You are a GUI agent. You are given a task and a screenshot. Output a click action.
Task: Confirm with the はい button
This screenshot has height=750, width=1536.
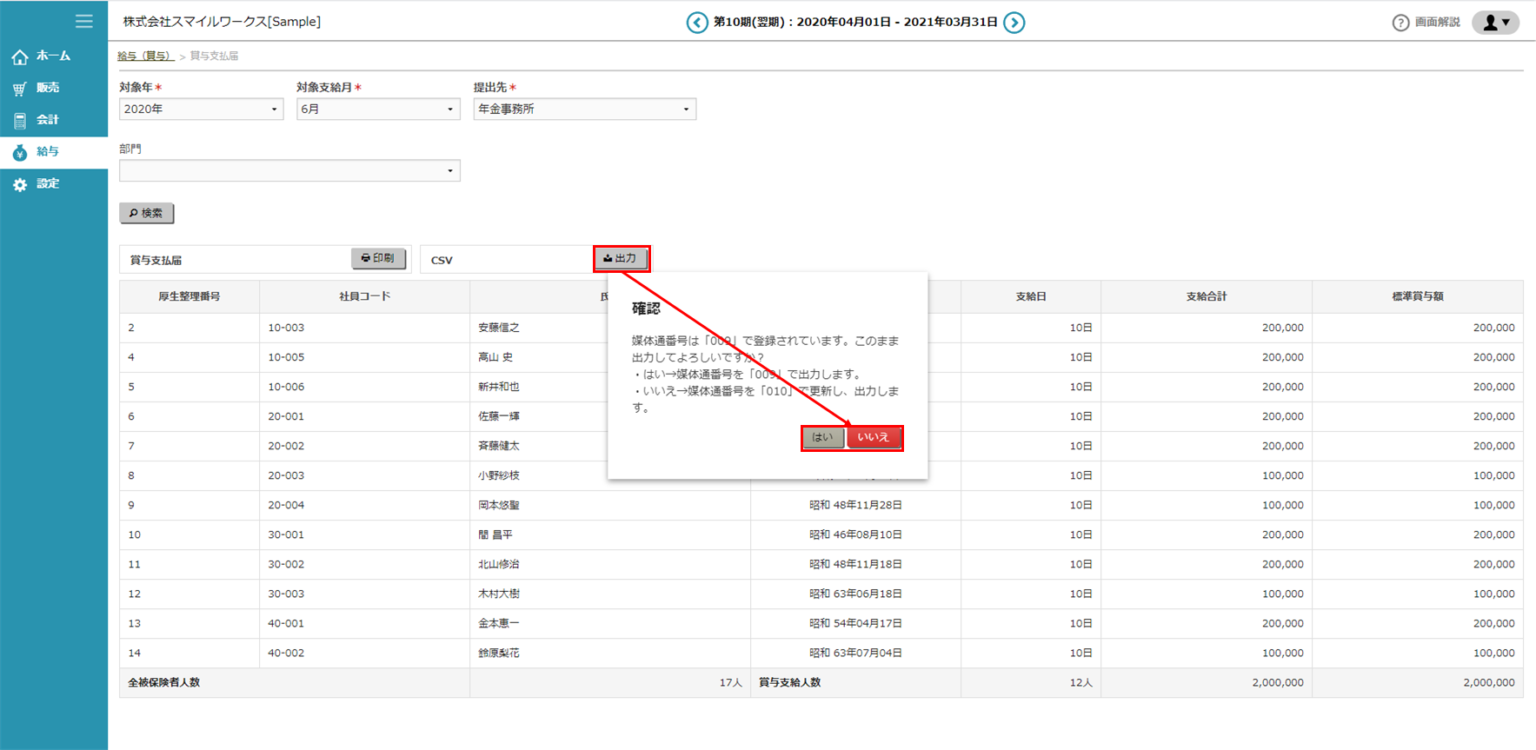pyautogui.click(x=822, y=438)
